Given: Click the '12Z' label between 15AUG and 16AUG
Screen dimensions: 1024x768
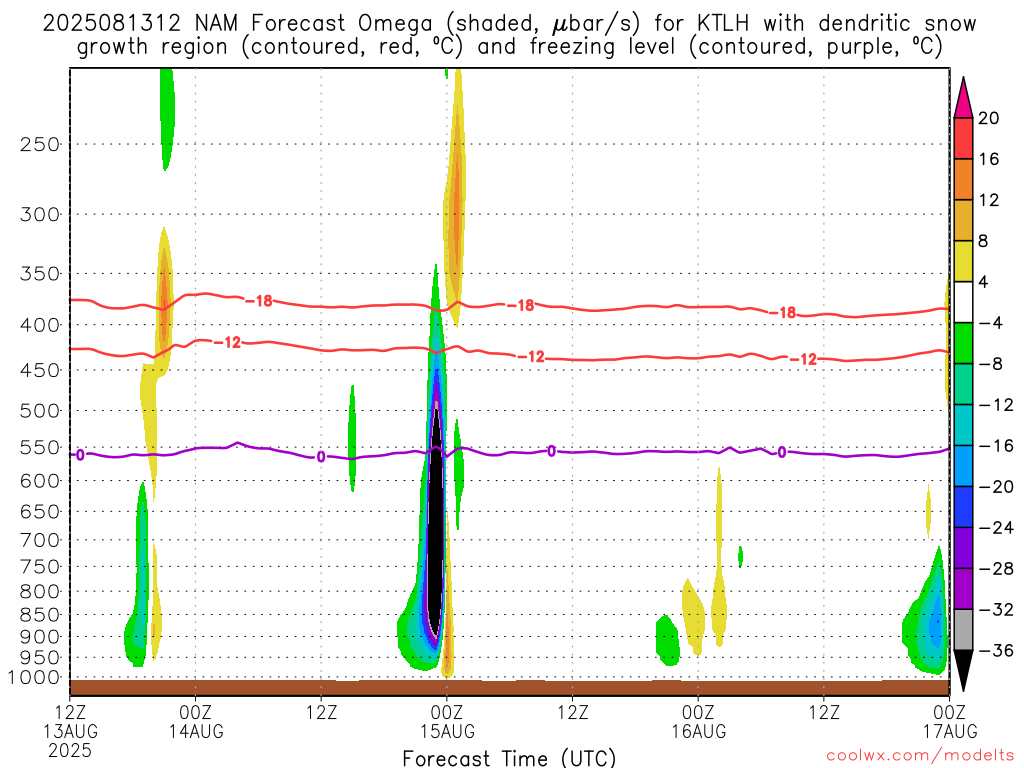Looking at the screenshot, I should point(573,712).
